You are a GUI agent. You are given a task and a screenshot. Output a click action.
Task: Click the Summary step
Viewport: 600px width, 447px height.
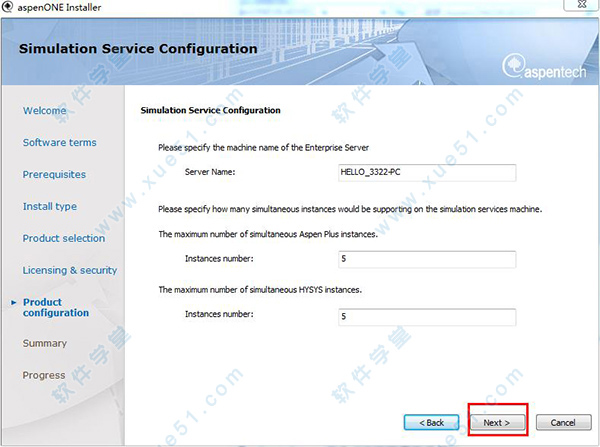45,343
